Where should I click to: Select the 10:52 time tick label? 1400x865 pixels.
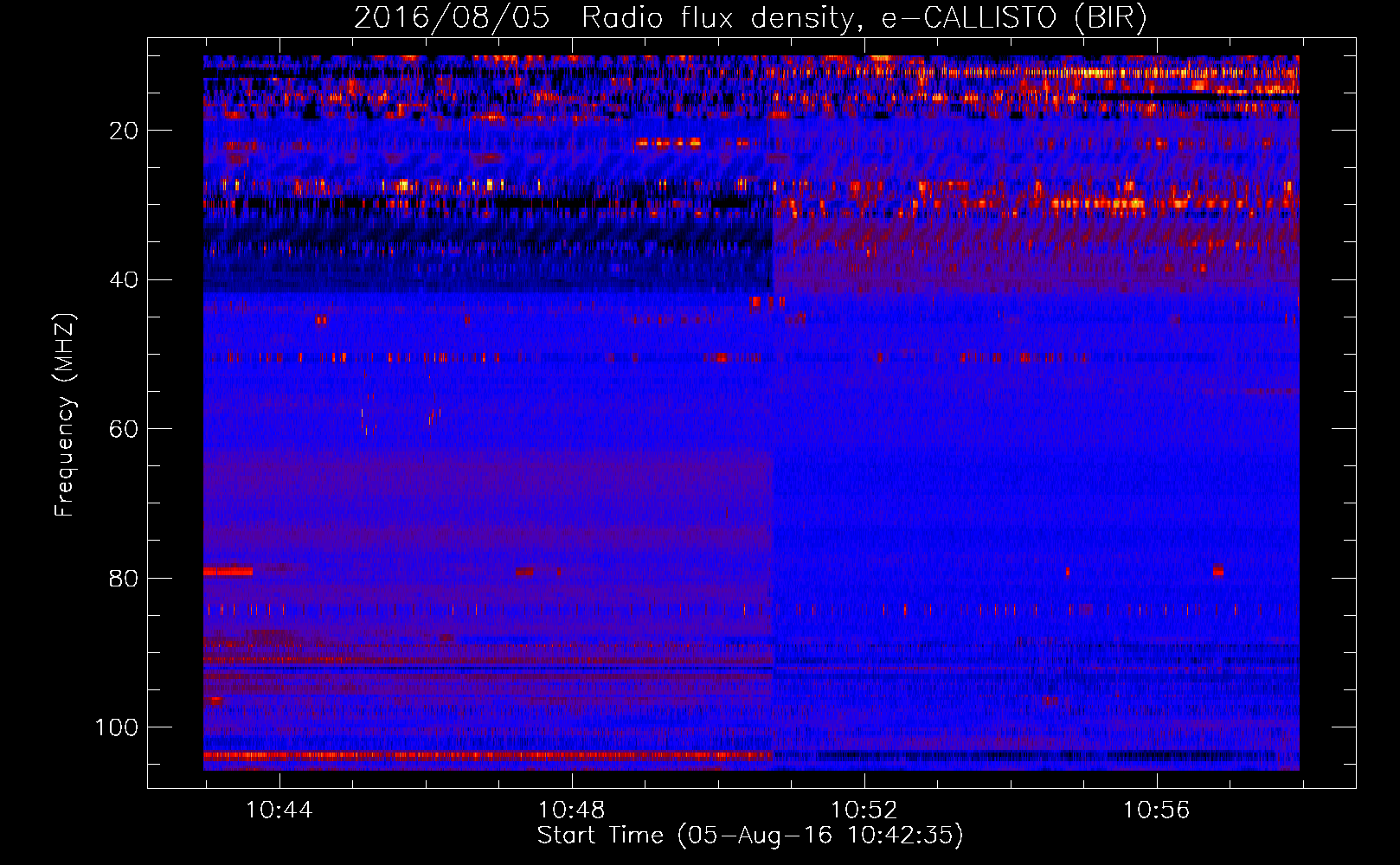pyautogui.click(x=864, y=811)
